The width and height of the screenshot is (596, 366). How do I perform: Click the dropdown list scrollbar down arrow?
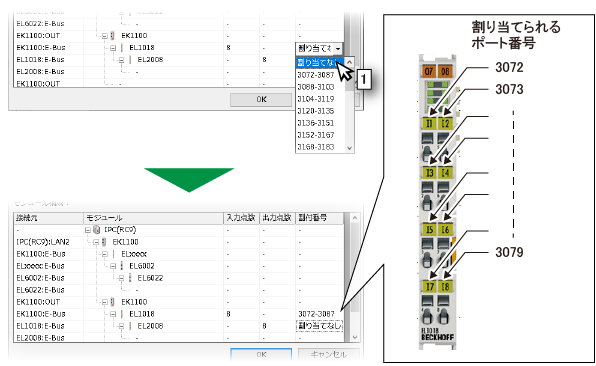tap(350, 148)
